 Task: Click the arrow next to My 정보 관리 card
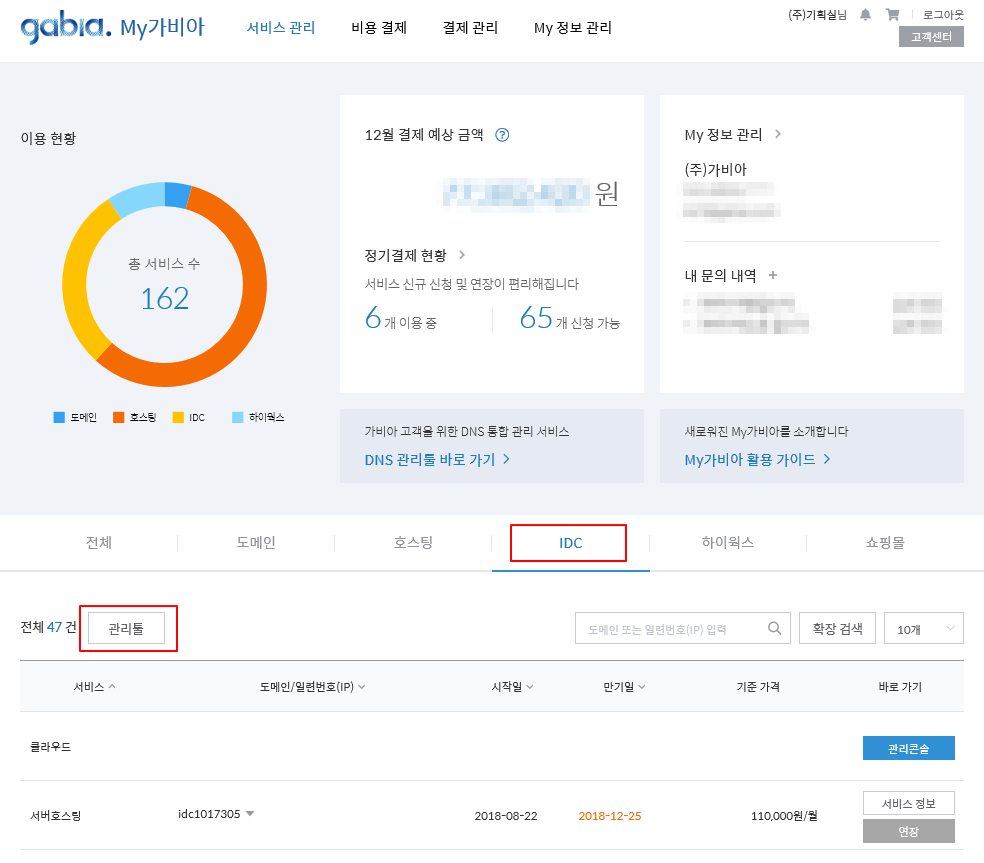tap(778, 134)
